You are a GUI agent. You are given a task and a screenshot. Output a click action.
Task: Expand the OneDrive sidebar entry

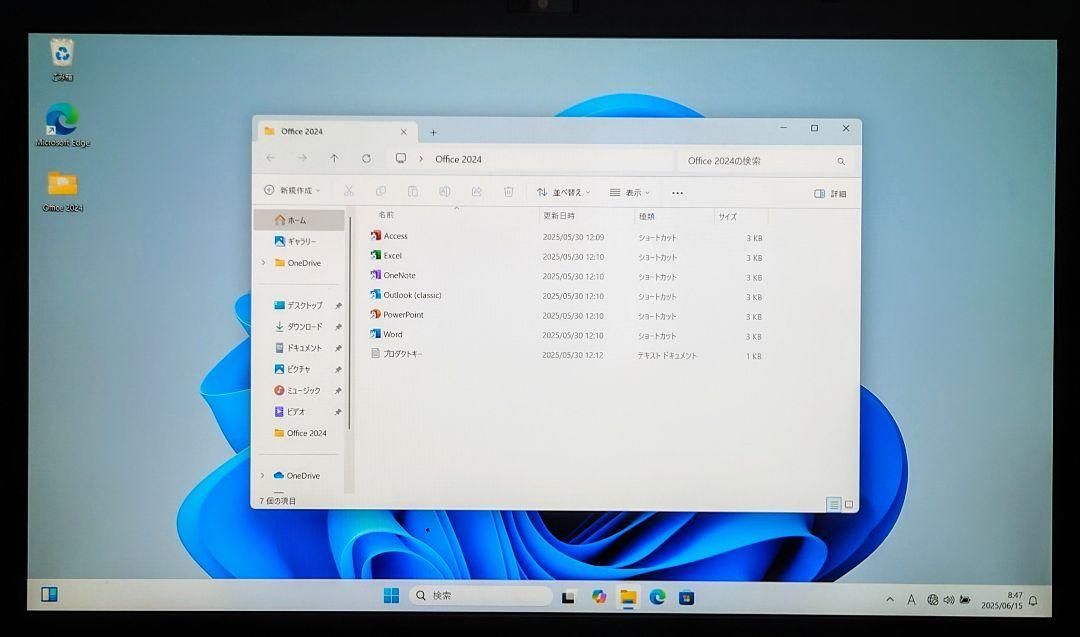tap(262, 263)
